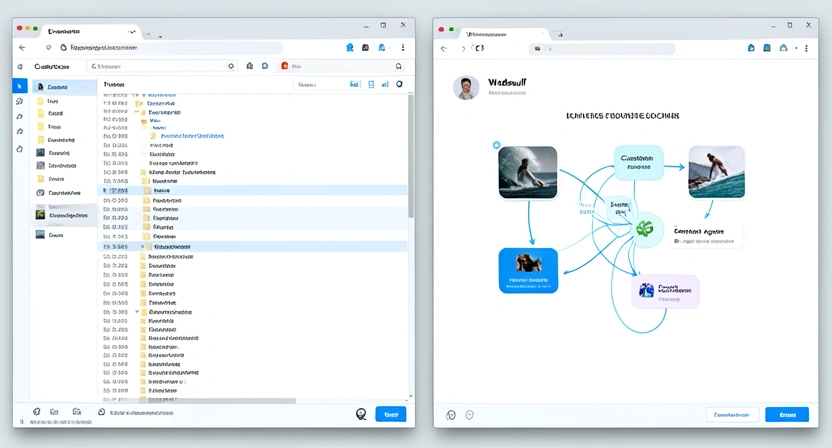Click the white outlined button in the right window footer
832x448 pixels.
pyautogui.click(x=732, y=414)
